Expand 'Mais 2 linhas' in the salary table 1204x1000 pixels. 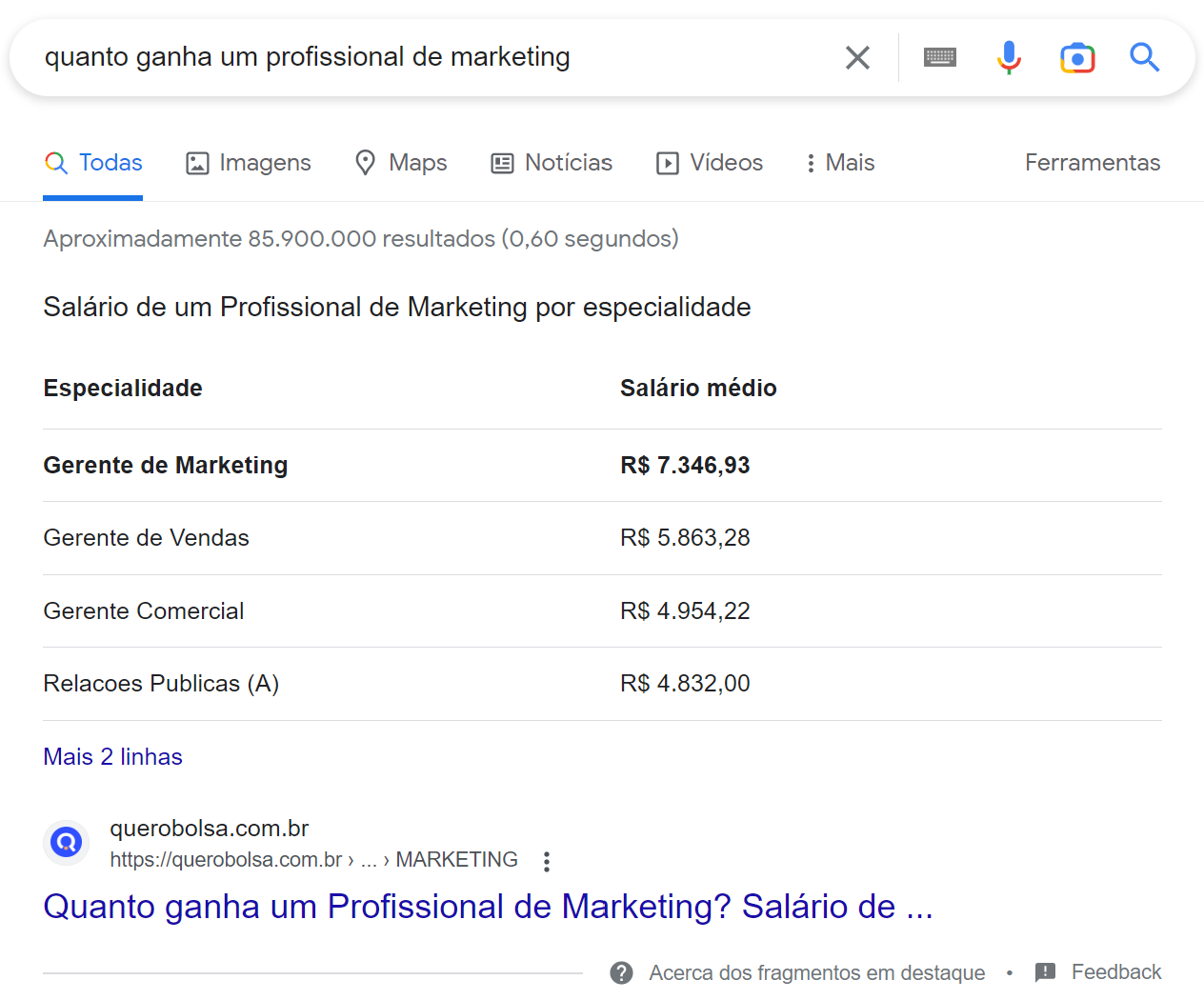click(112, 756)
